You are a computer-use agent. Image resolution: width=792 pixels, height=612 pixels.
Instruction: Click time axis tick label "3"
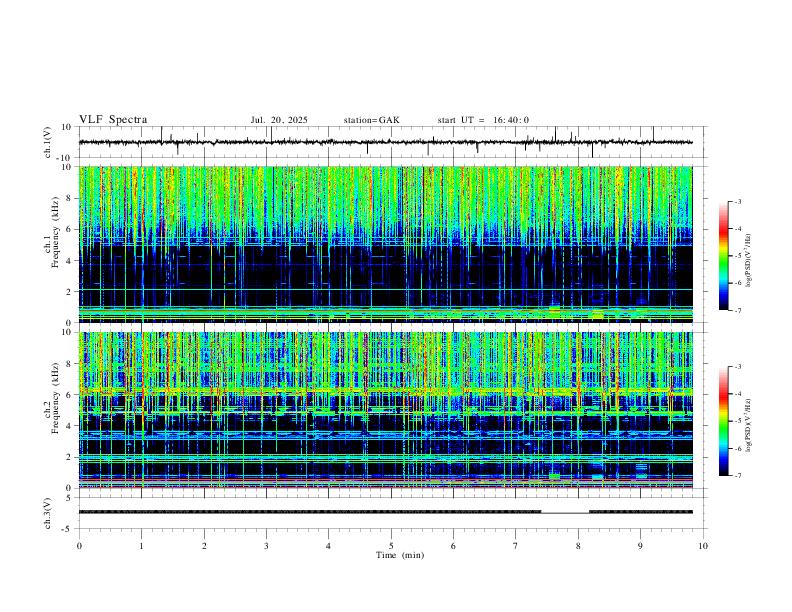pos(266,546)
